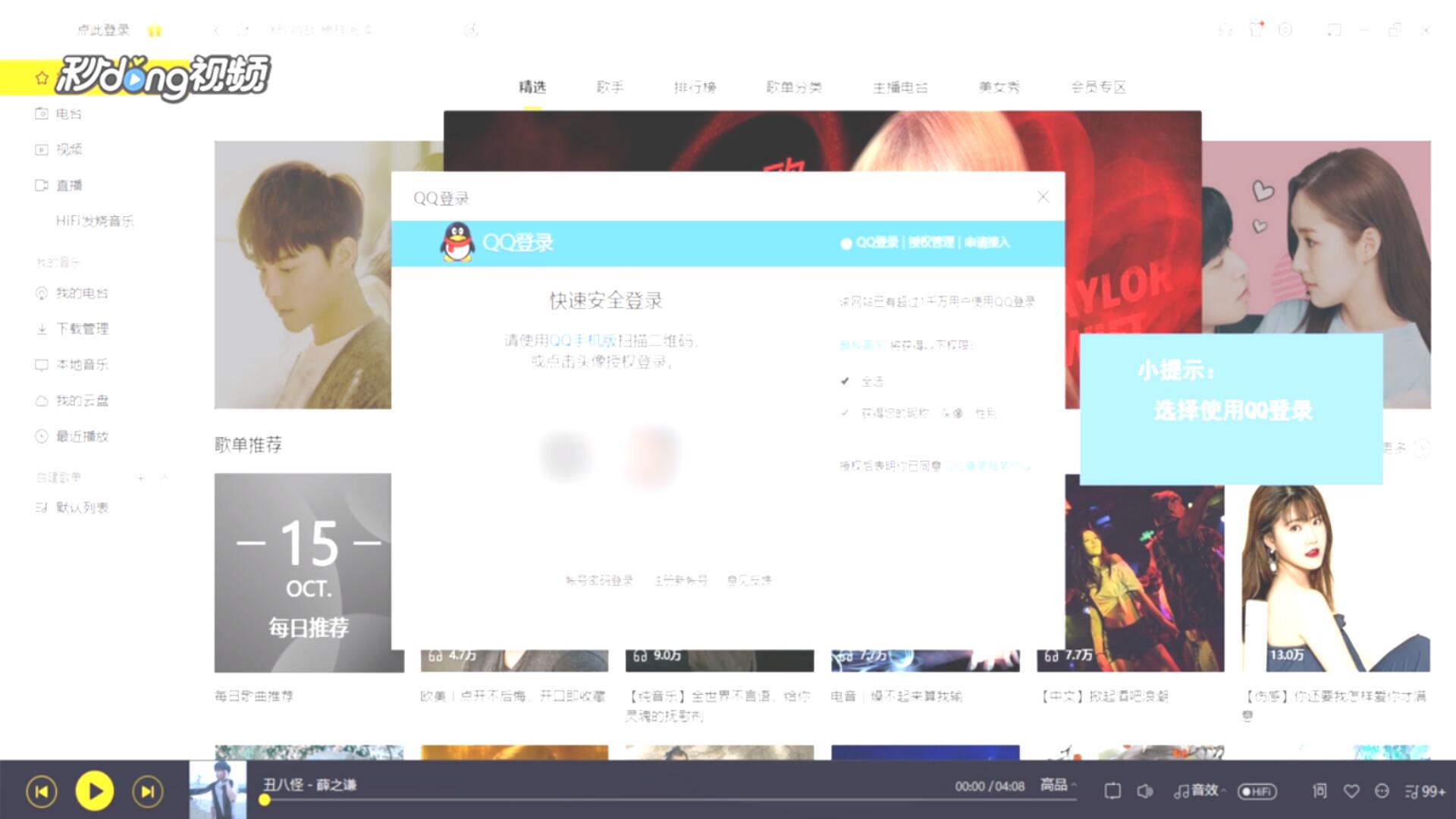Skip to the next track

coord(147,792)
